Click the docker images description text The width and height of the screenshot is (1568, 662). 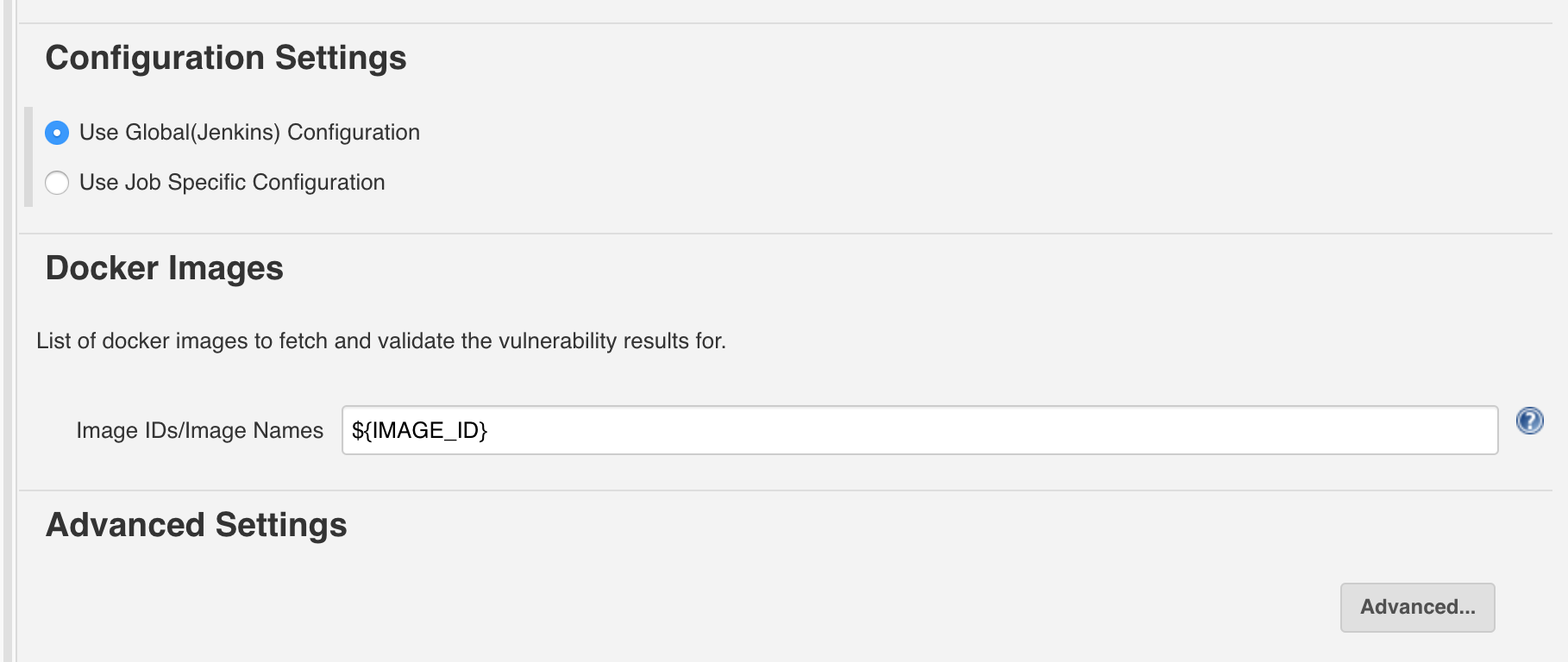(x=381, y=340)
